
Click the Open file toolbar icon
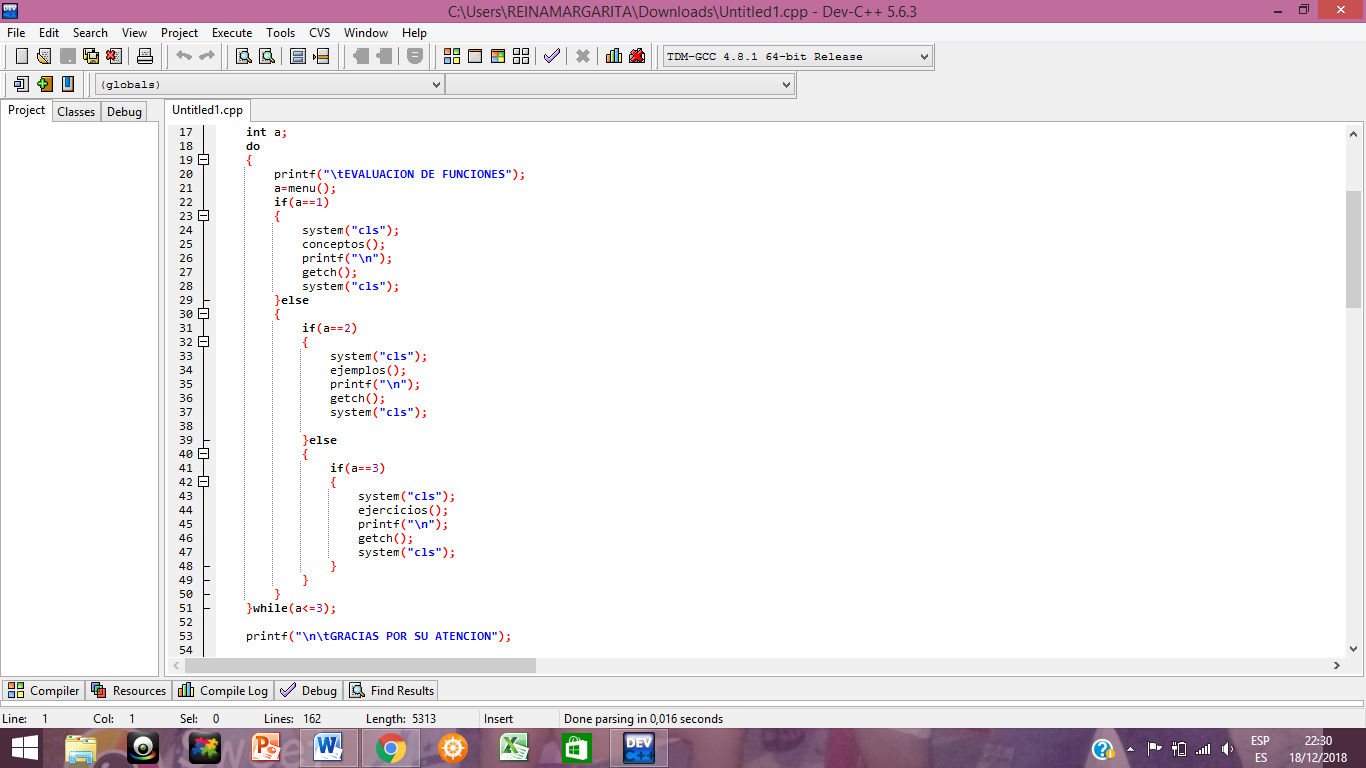click(44, 56)
